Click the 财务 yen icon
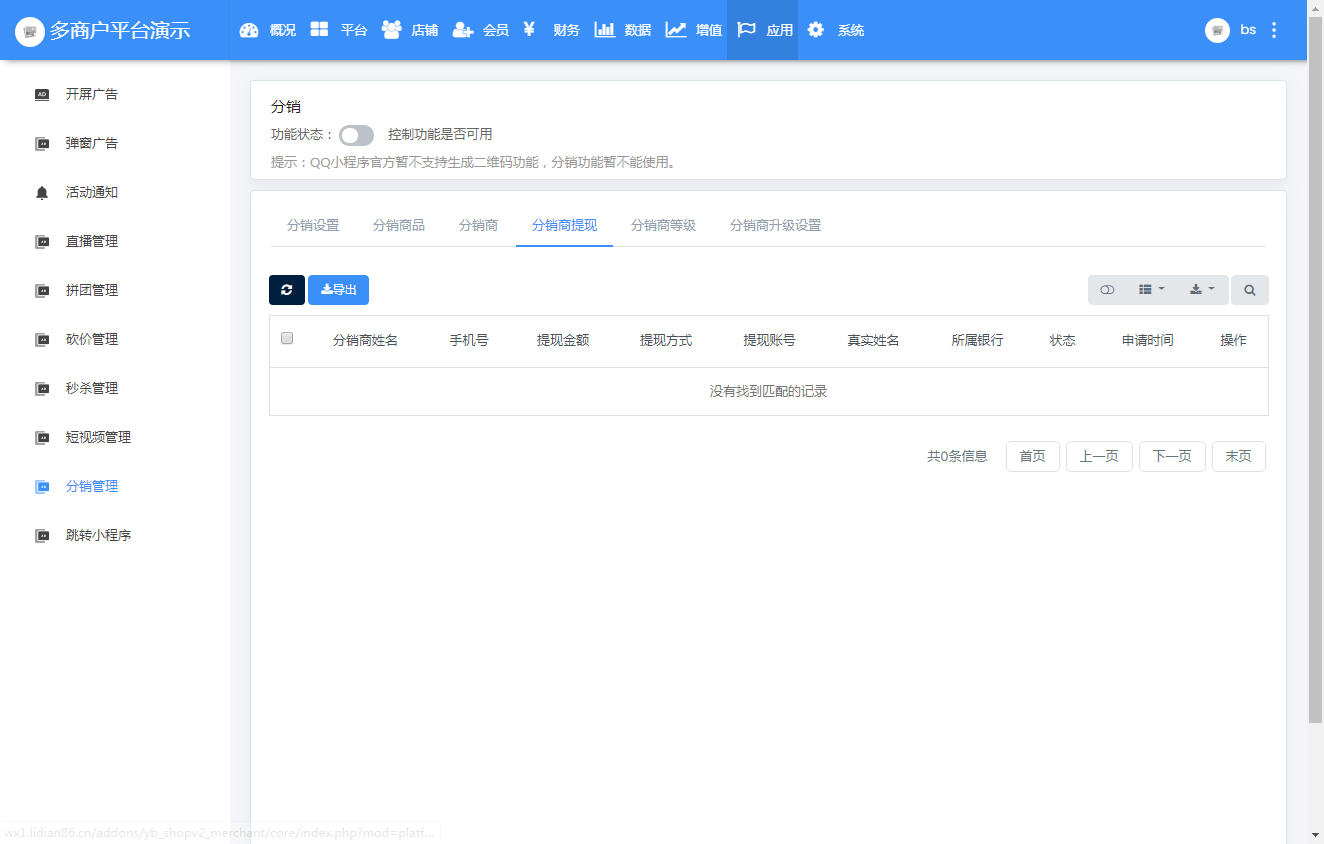1324x844 pixels. click(530, 30)
